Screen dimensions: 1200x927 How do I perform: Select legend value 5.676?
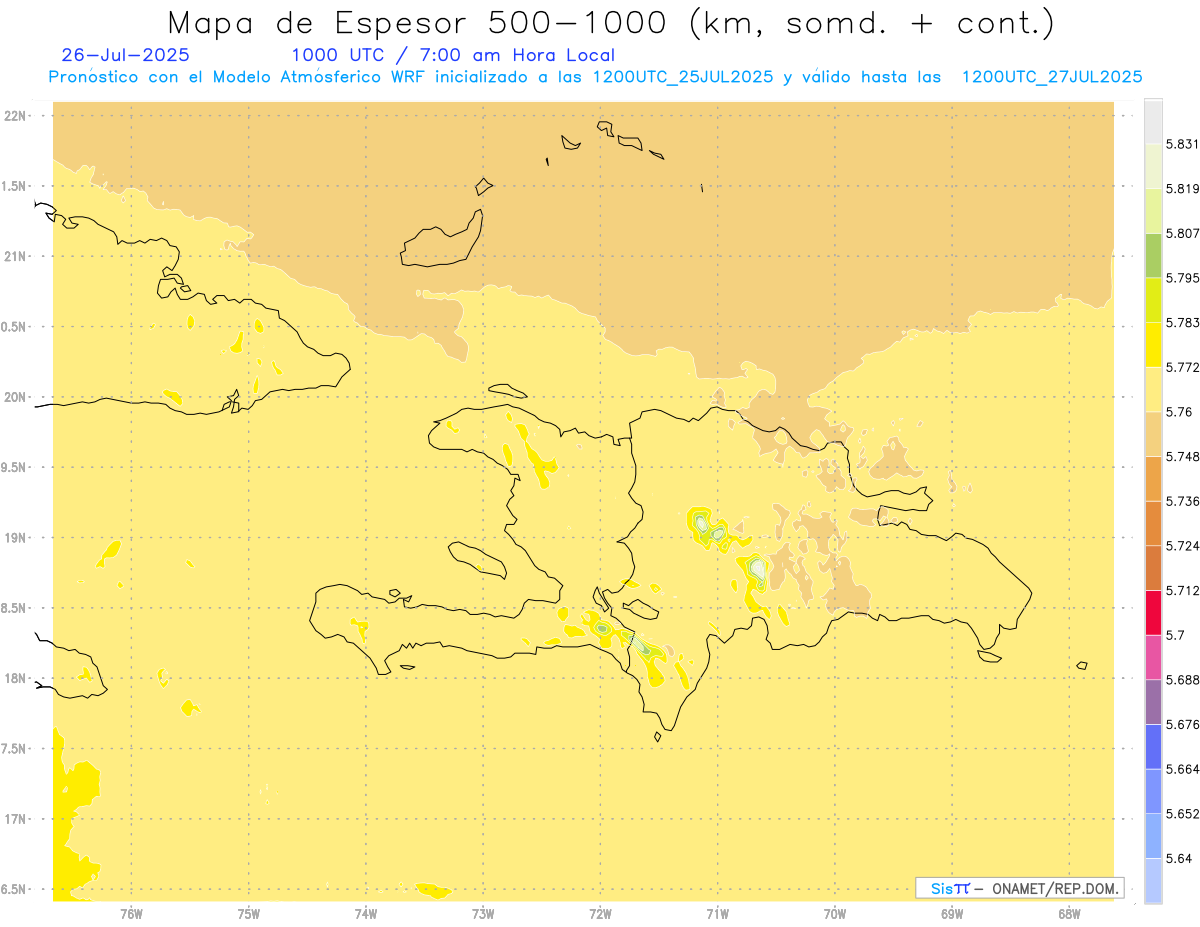coord(1183,725)
